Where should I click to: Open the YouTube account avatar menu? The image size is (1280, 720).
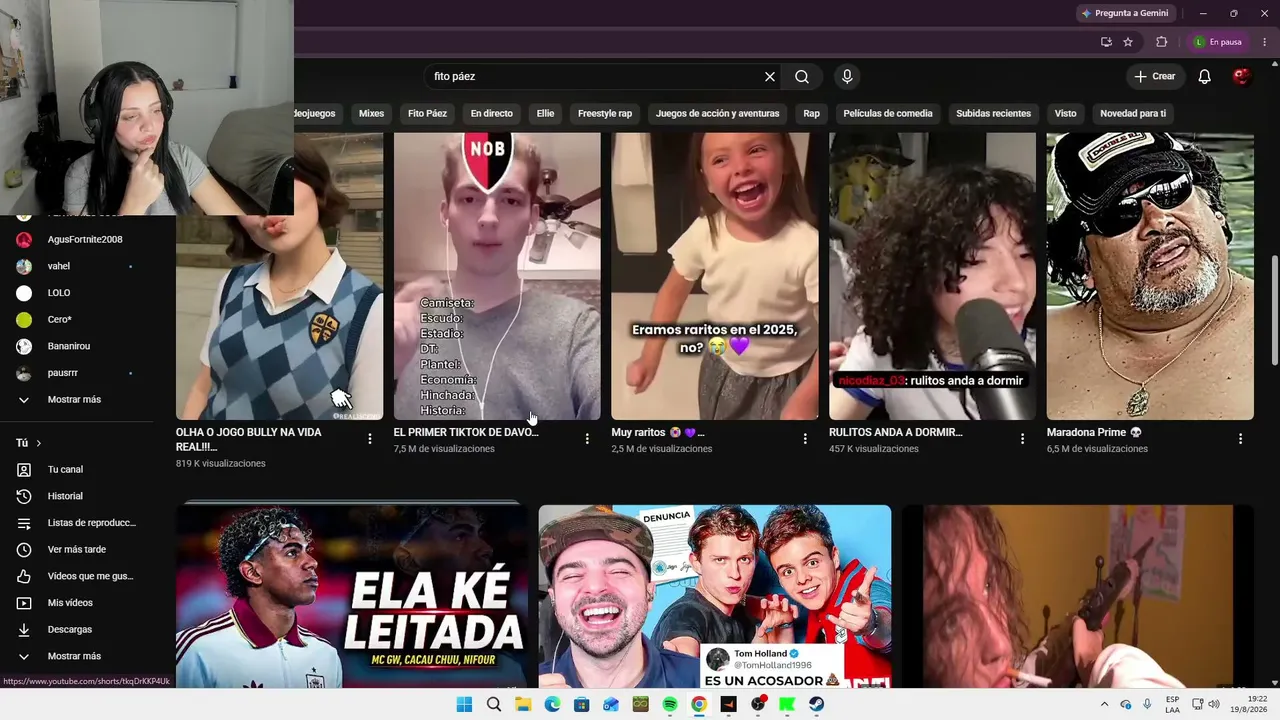coord(1242,77)
